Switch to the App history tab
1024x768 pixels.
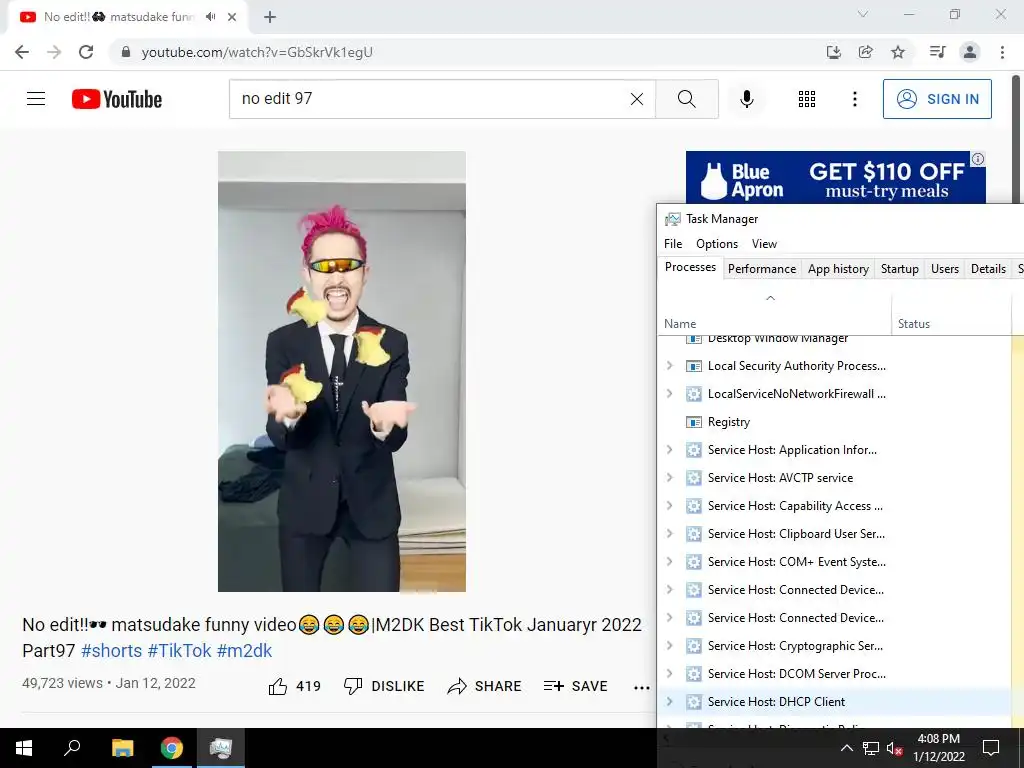(x=838, y=268)
